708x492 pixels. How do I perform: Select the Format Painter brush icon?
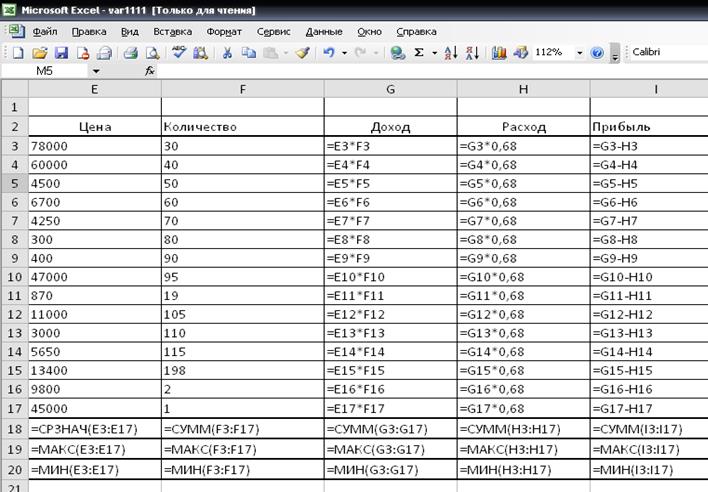click(x=302, y=53)
